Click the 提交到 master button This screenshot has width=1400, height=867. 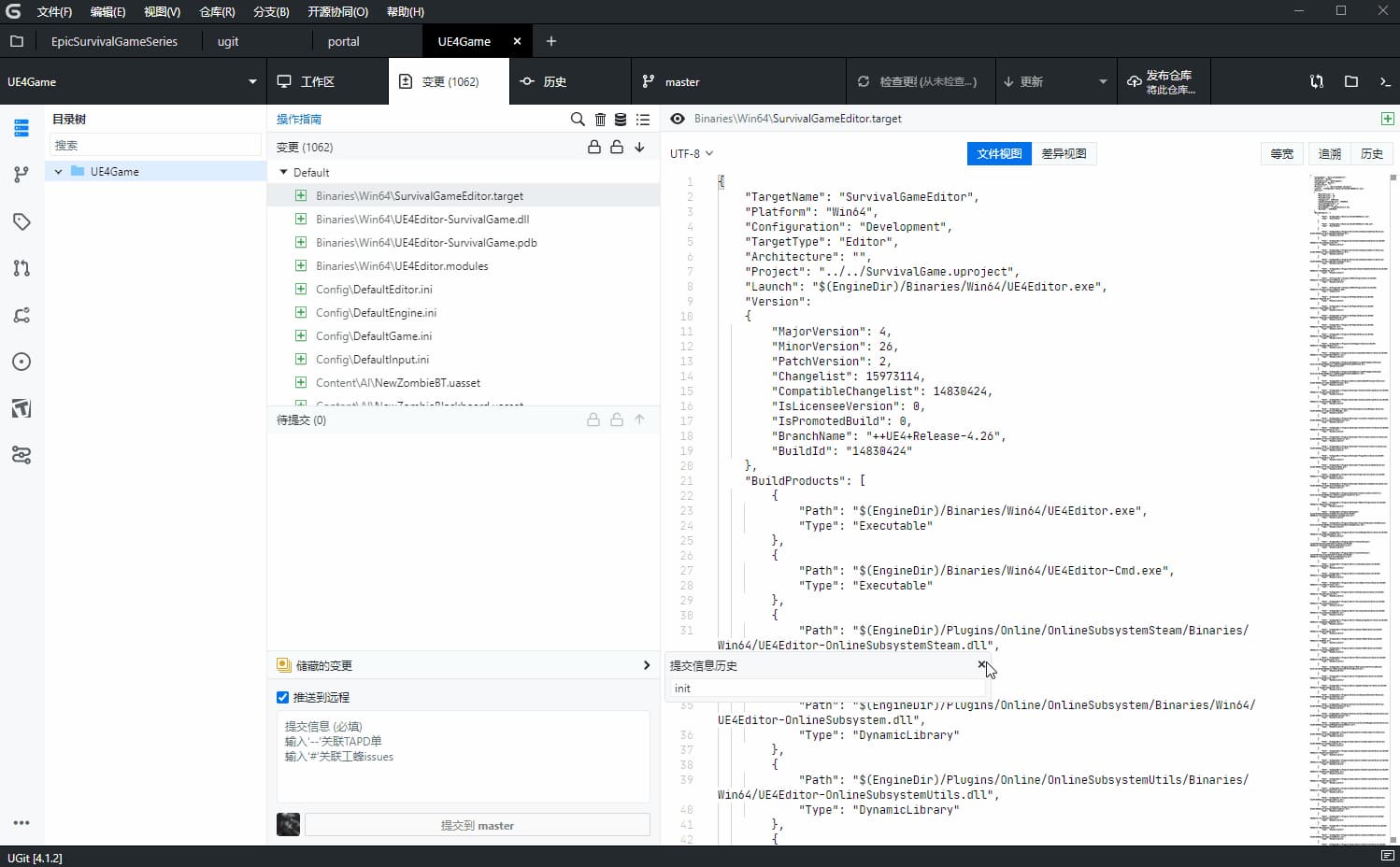(477, 825)
